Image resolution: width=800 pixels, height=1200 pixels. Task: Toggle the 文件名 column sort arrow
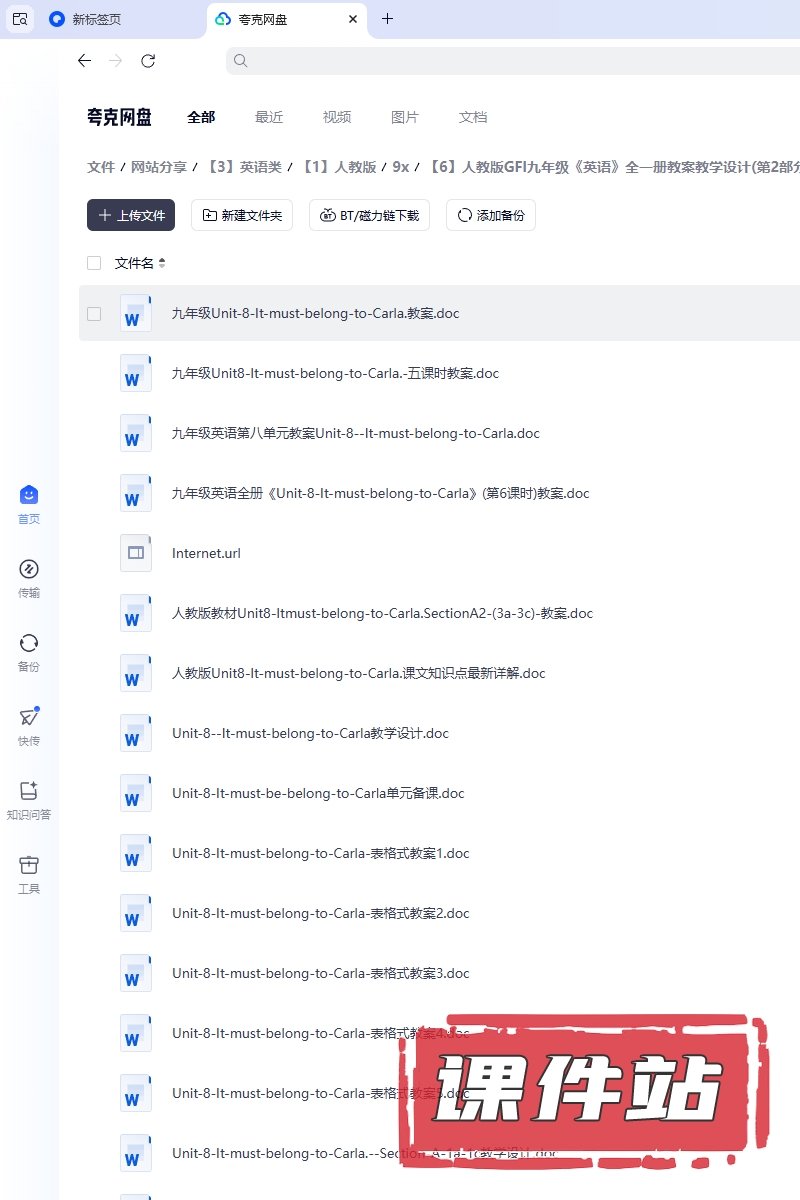click(162, 263)
